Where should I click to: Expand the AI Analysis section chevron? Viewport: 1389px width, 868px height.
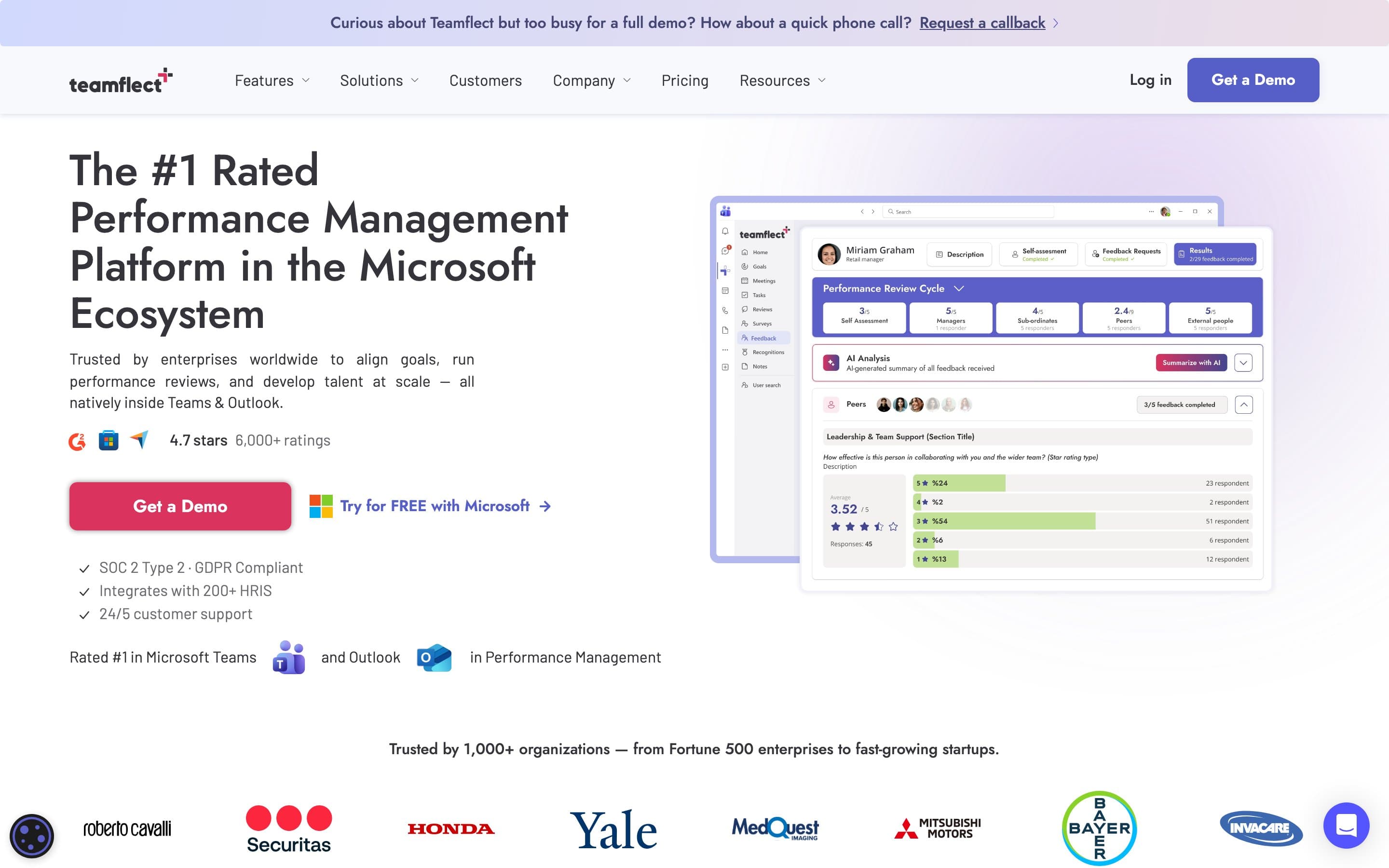[x=1243, y=363]
